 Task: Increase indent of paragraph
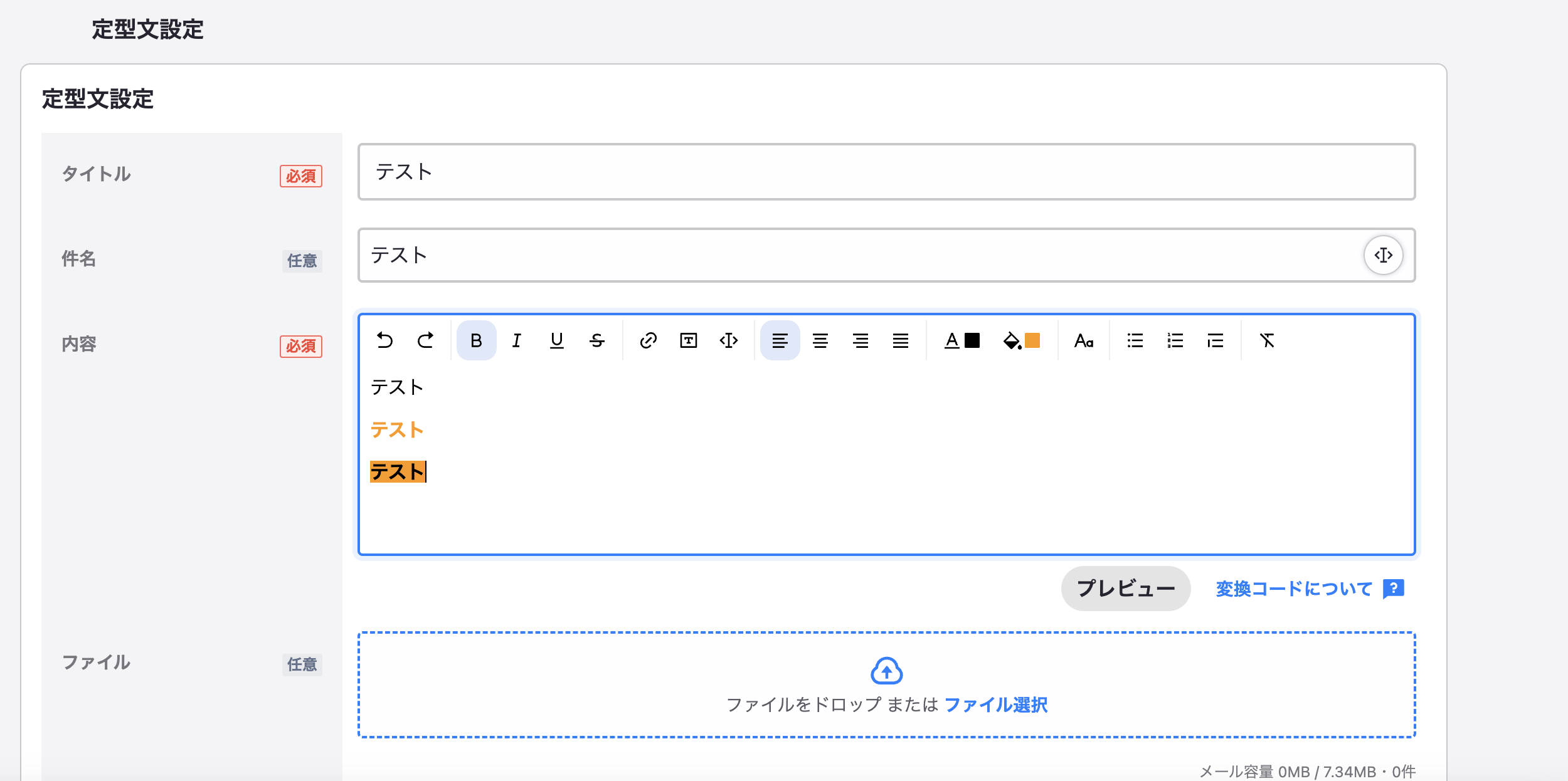click(x=1216, y=340)
